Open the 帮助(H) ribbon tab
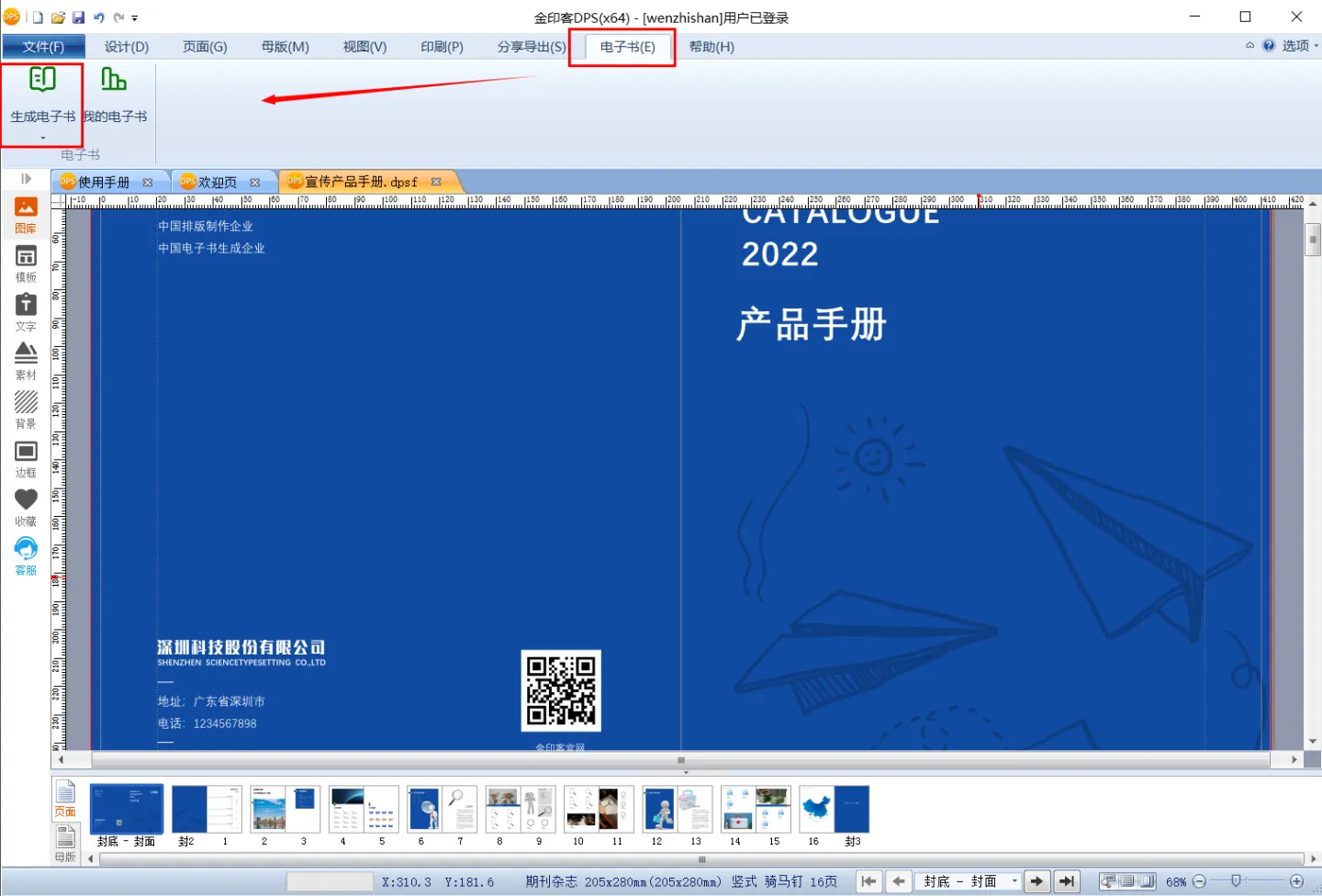Screen dimensions: 1322x896 tap(711, 47)
